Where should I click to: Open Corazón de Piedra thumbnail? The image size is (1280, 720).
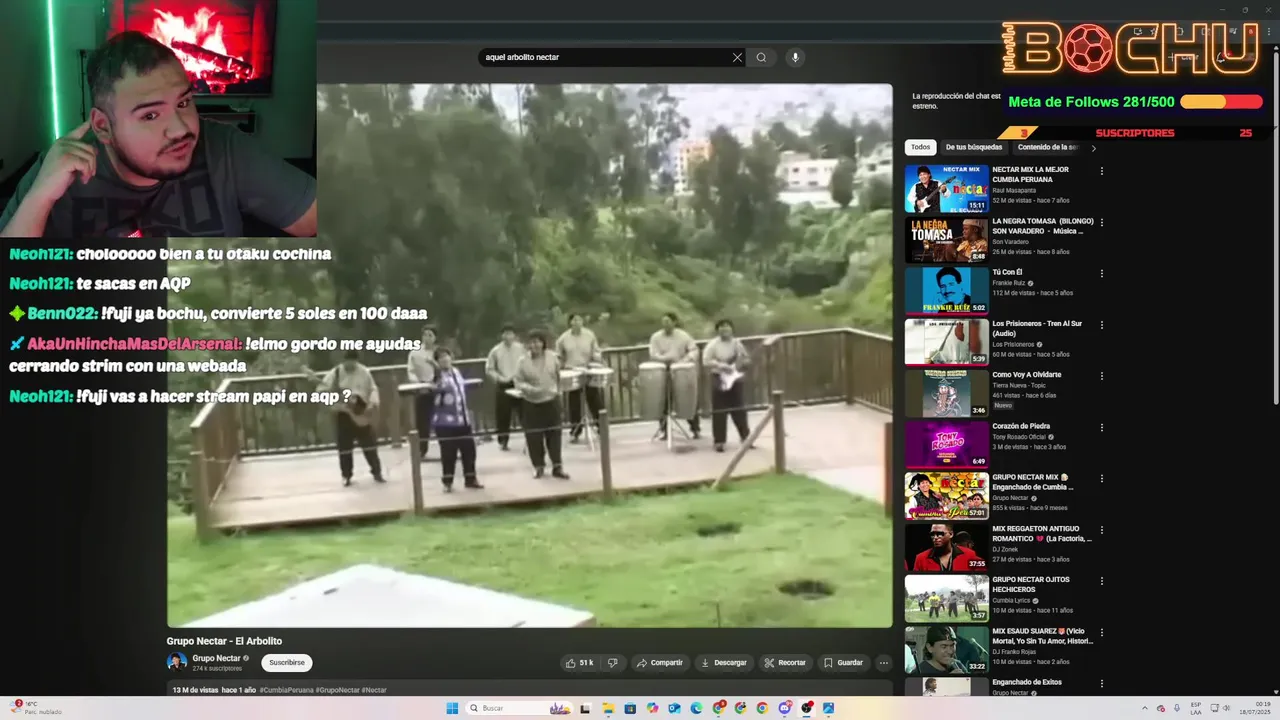tap(946, 444)
